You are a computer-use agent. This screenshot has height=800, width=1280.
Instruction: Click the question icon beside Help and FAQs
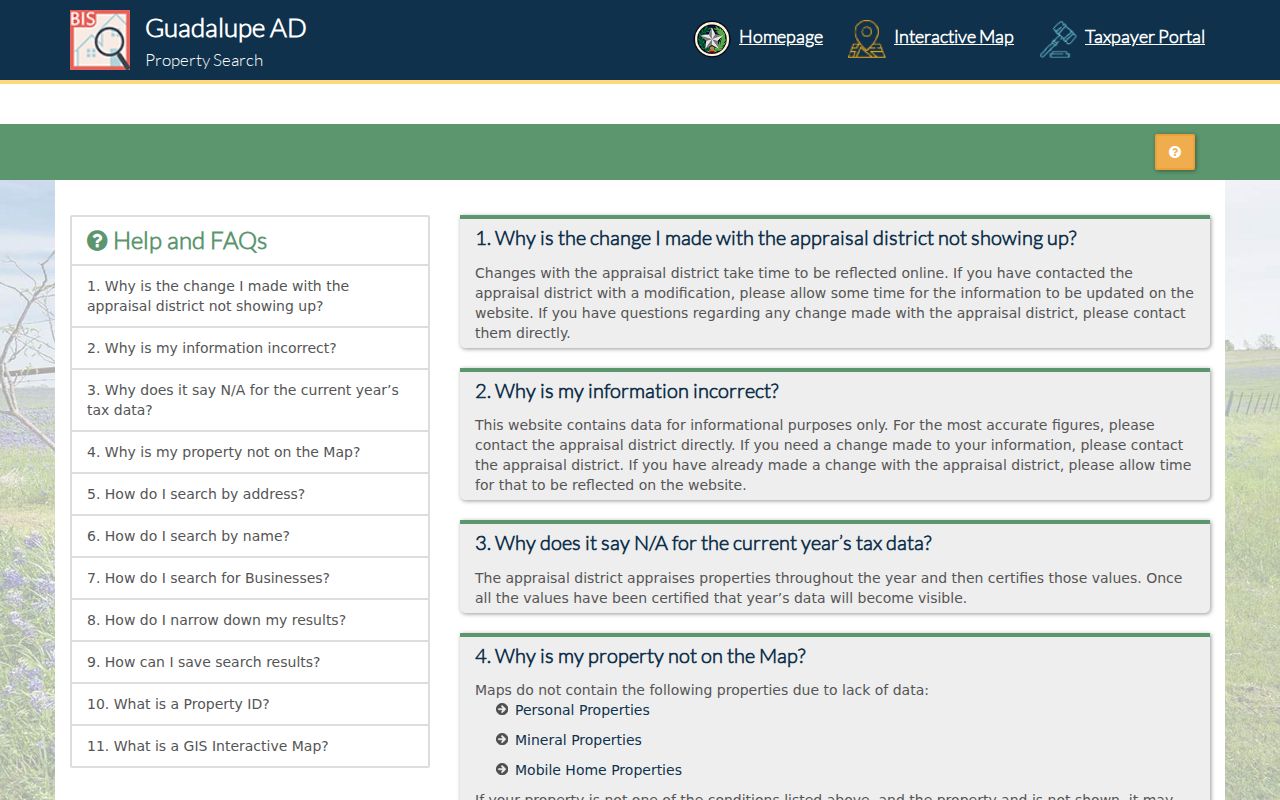coord(97,241)
